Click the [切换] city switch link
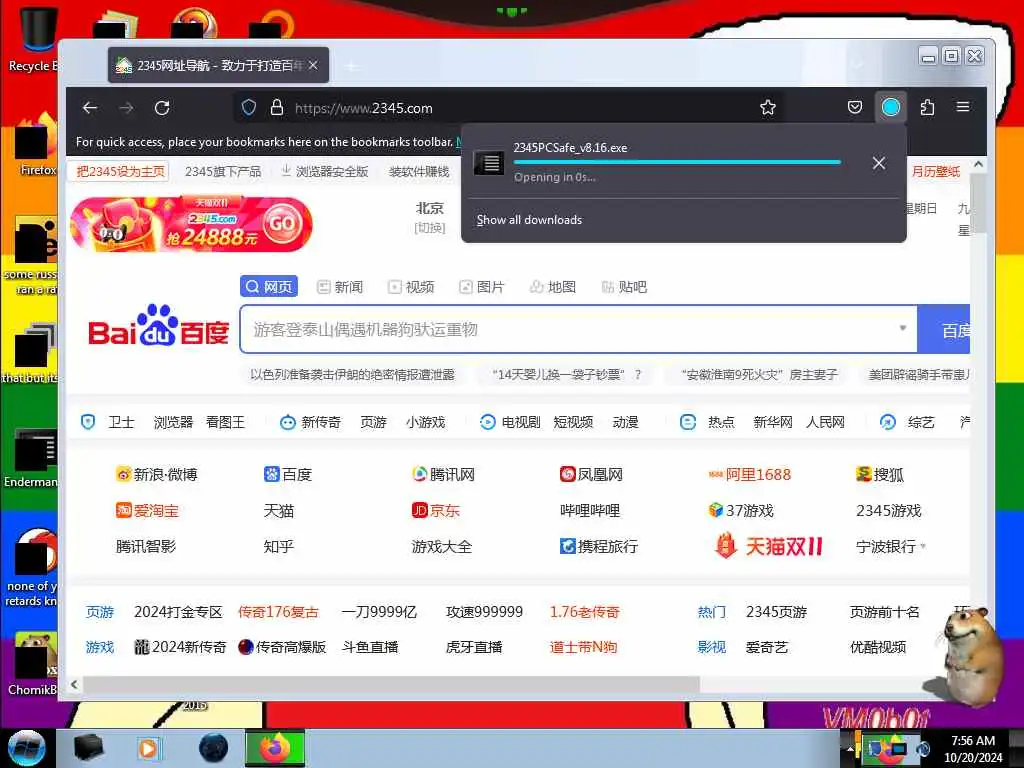The width and height of the screenshot is (1024, 768). 430,228
